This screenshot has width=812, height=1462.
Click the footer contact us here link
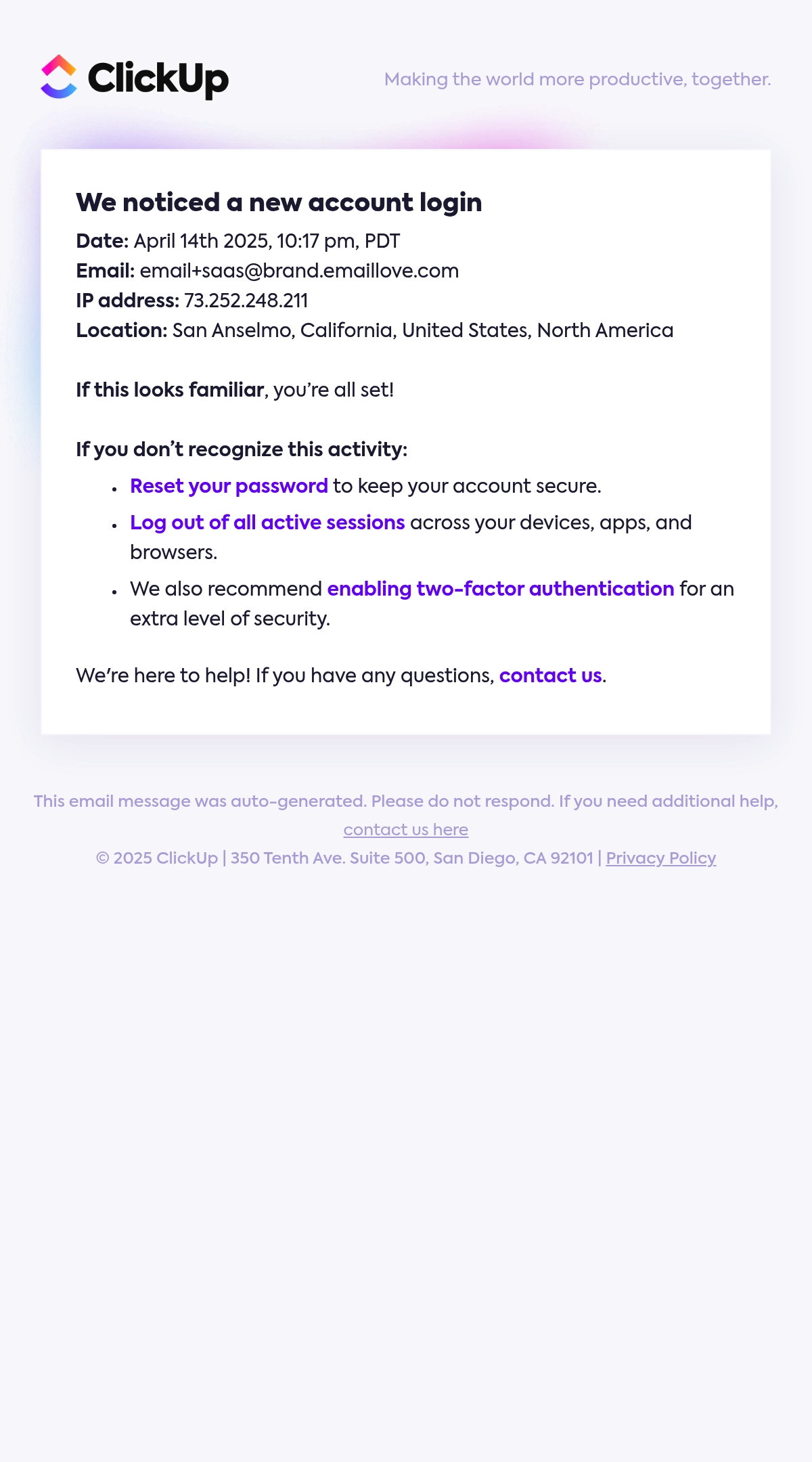pyautogui.click(x=406, y=830)
